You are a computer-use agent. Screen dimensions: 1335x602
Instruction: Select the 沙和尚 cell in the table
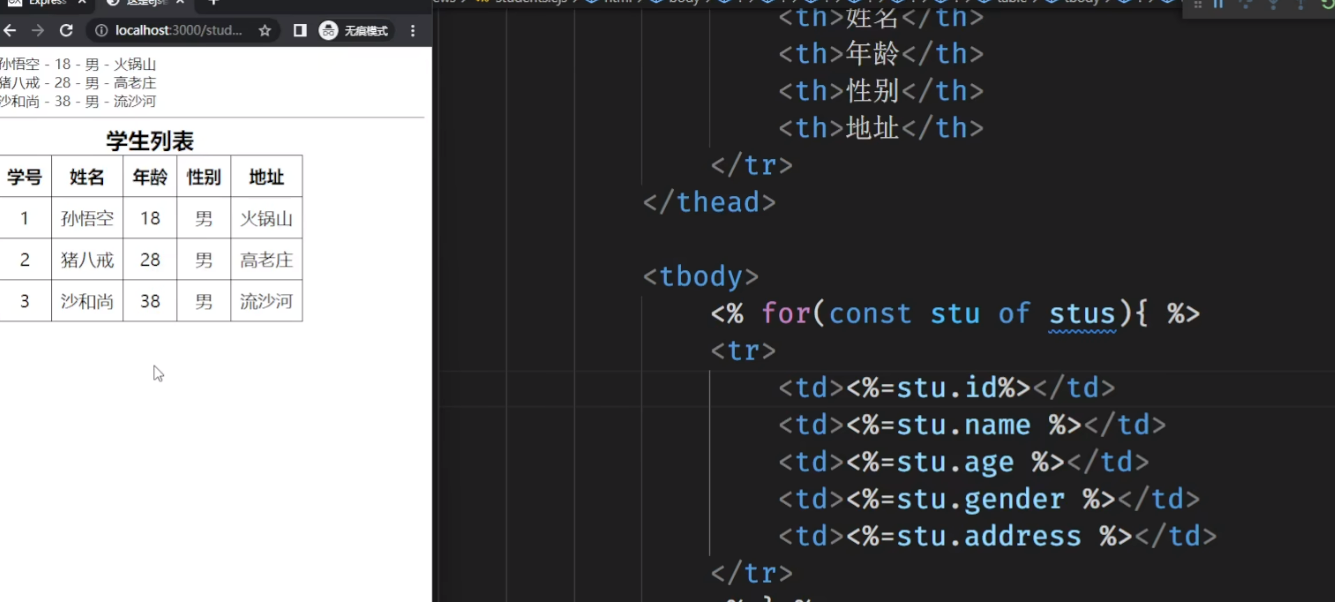(87, 301)
